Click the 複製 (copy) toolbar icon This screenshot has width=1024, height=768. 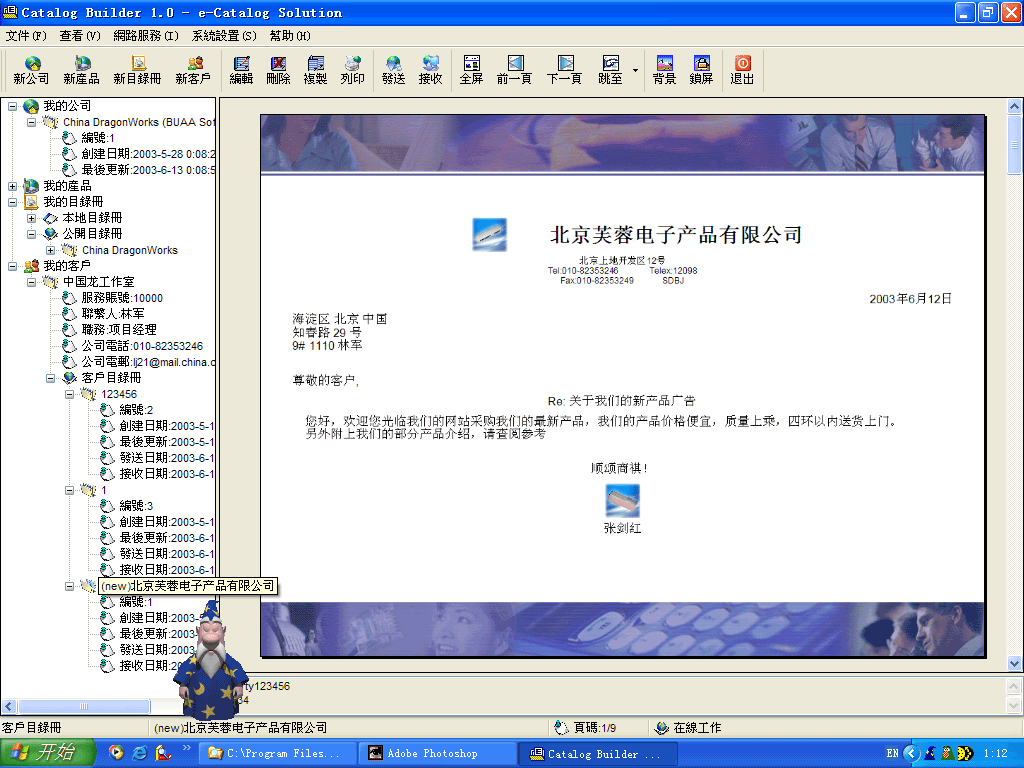[315, 70]
